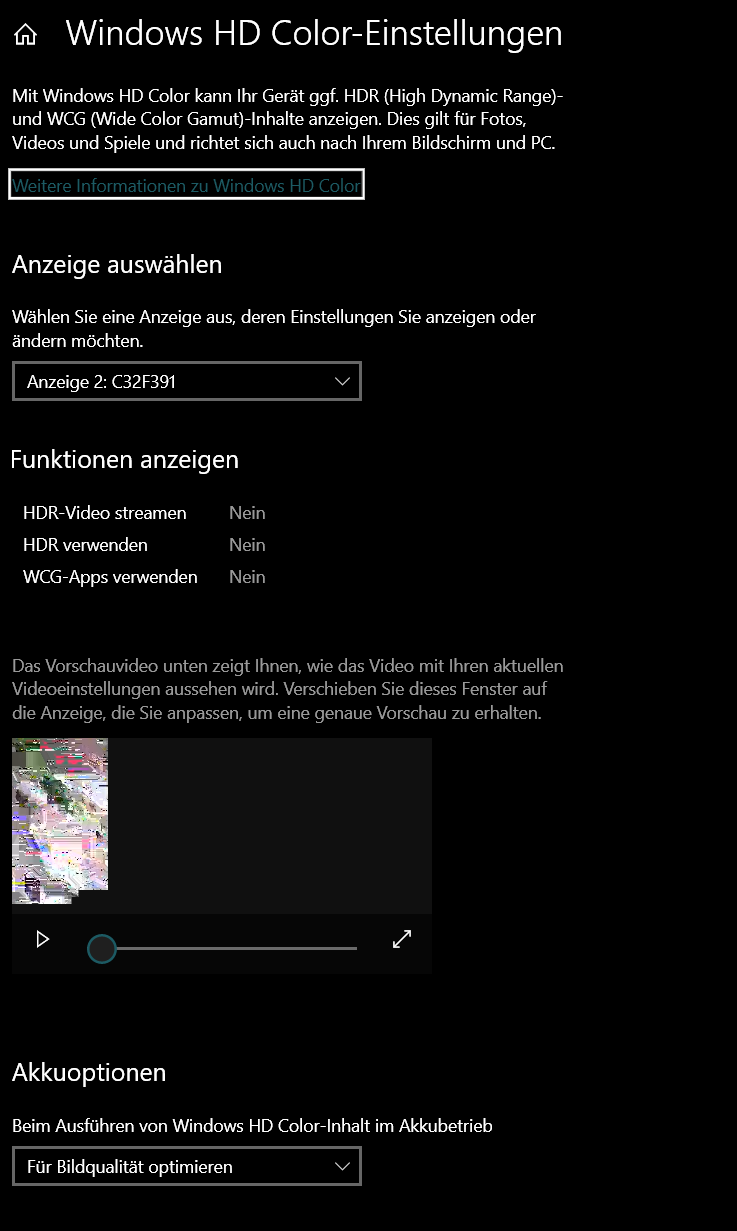The image size is (737, 1231).
Task: Go back via the Home icon
Action: click(x=26, y=35)
